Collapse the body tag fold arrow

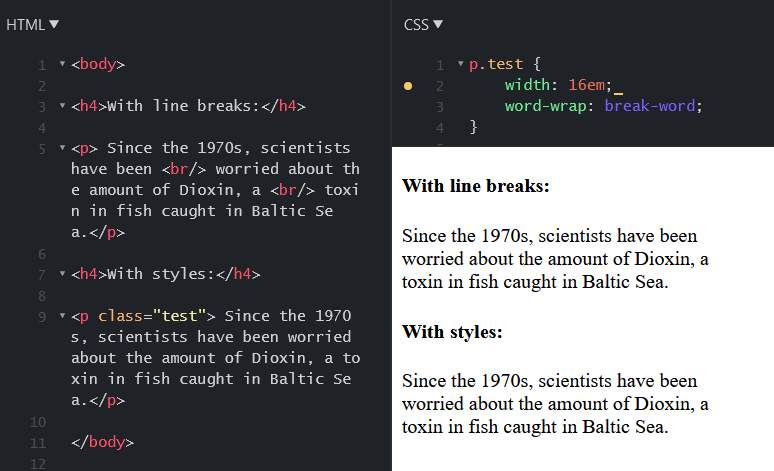[62, 64]
